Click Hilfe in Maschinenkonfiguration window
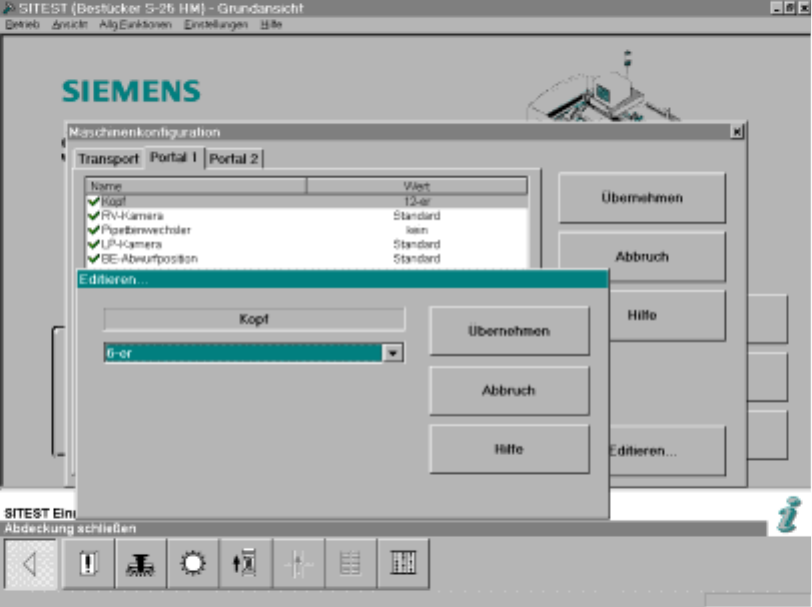Screen dimensions: 812x607 [x=668, y=315]
